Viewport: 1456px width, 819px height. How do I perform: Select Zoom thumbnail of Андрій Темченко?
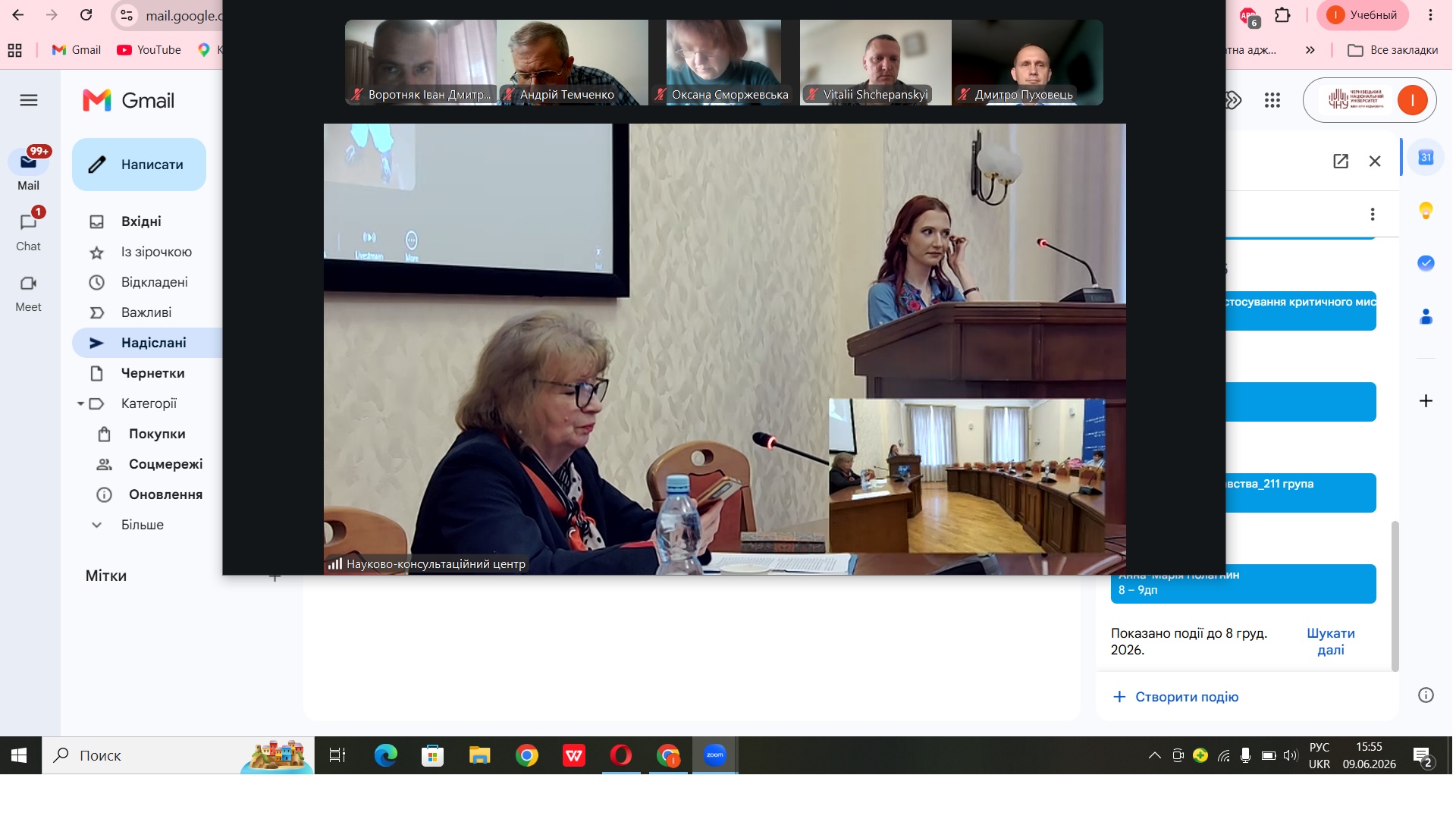pyautogui.click(x=573, y=62)
